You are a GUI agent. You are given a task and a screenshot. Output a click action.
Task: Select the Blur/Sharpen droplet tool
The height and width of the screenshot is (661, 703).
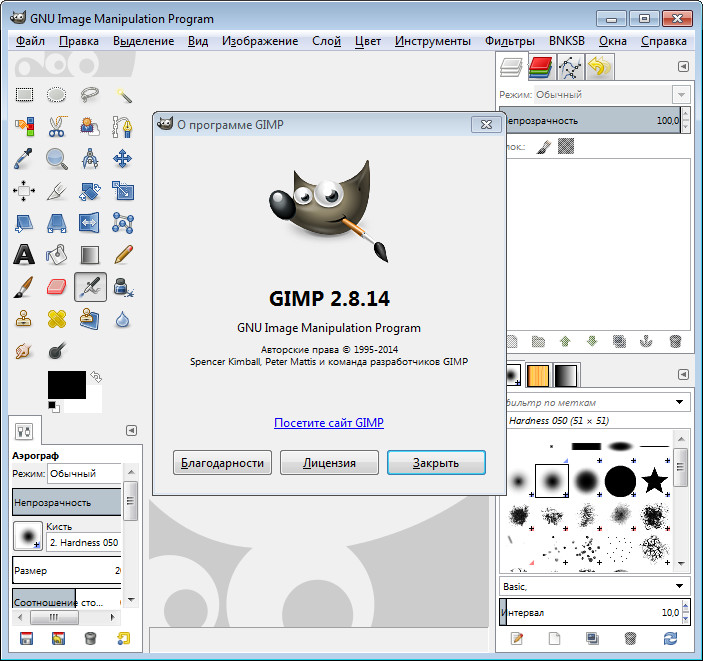[123, 319]
